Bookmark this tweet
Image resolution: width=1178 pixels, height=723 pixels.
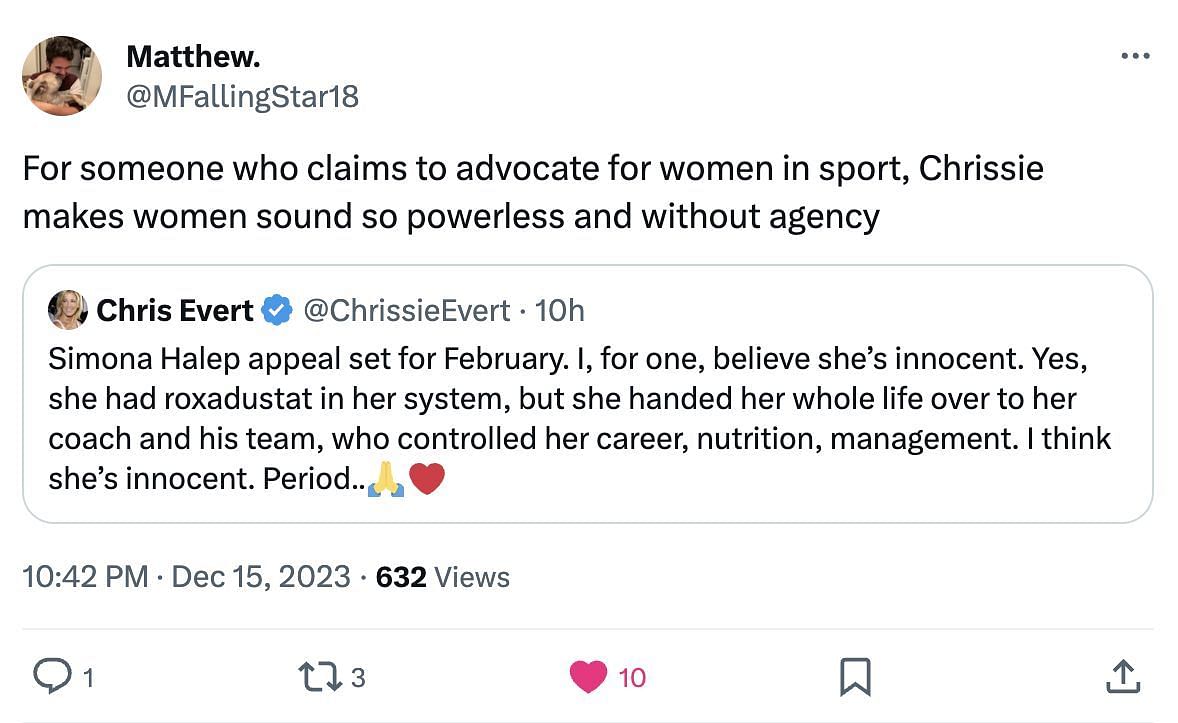tap(854, 677)
